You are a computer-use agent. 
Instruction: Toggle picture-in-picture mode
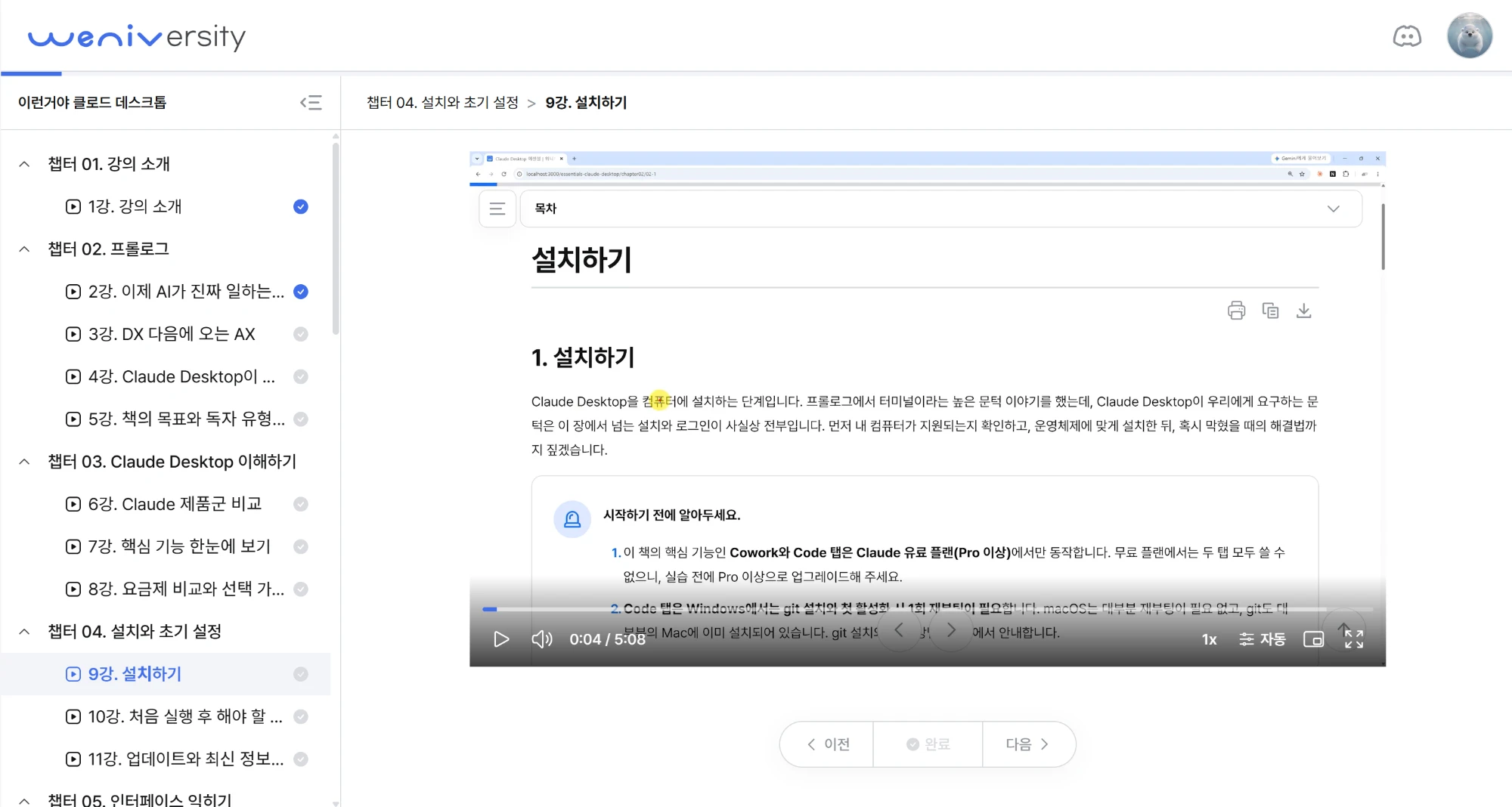pyautogui.click(x=1314, y=639)
